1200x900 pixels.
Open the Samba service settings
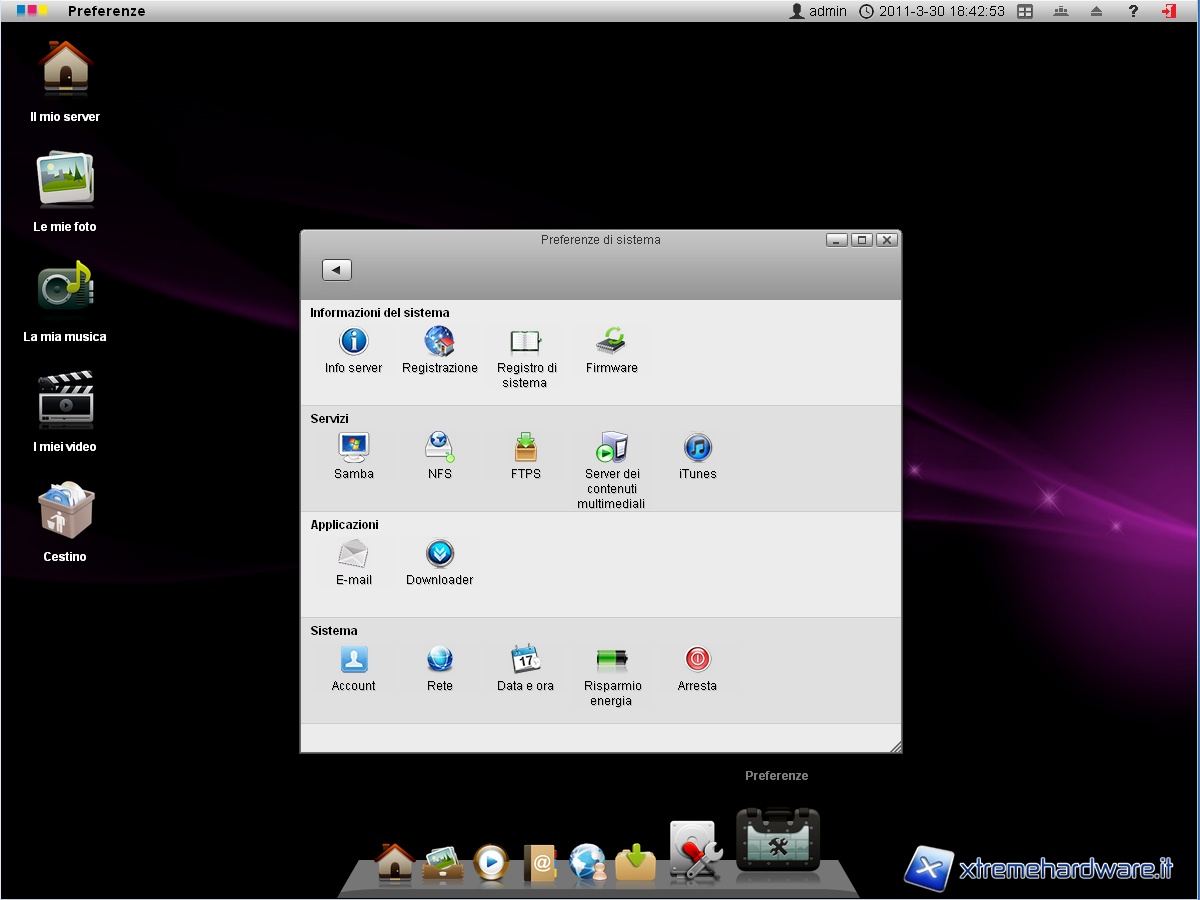(354, 449)
